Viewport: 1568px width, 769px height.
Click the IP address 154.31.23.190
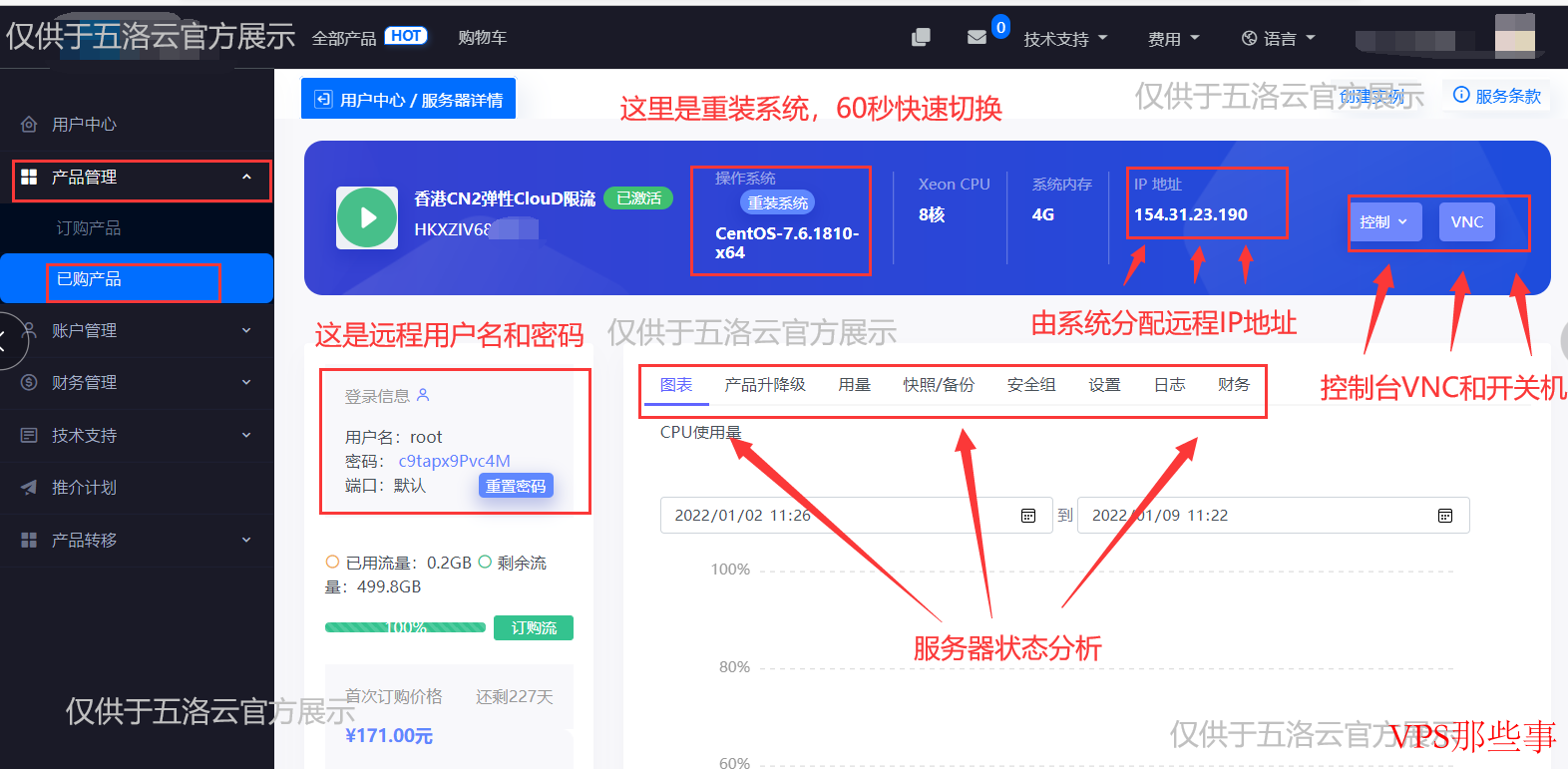[x=1190, y=214]
